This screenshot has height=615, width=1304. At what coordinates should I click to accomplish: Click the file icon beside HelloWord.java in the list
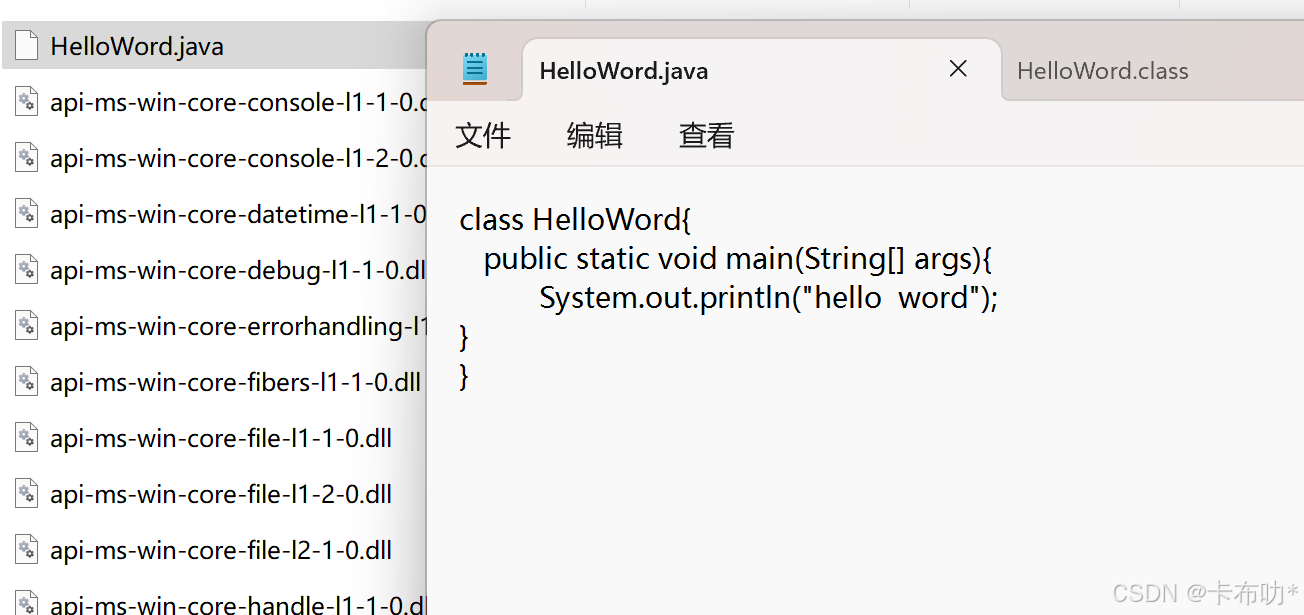click(26, 45)
